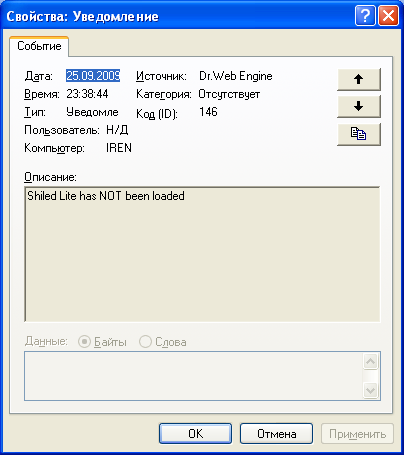
Task: Copy event details to clipboard
Action: tap(359, 134)
